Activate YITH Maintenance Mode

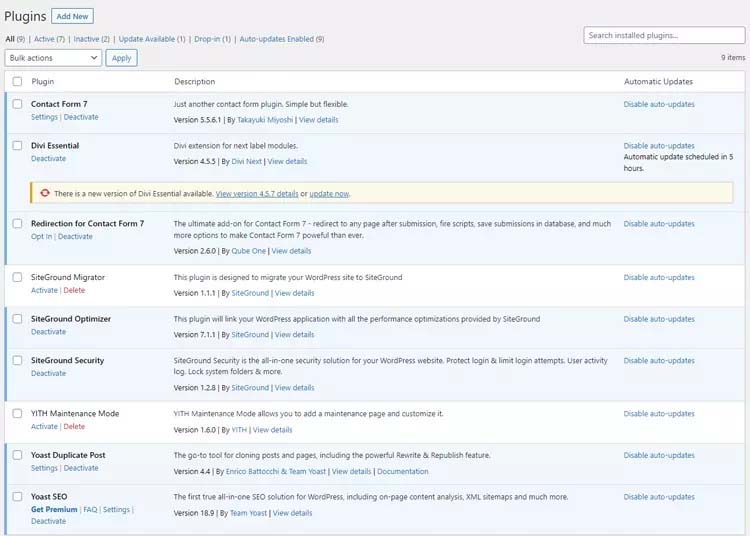click(44, 427)
